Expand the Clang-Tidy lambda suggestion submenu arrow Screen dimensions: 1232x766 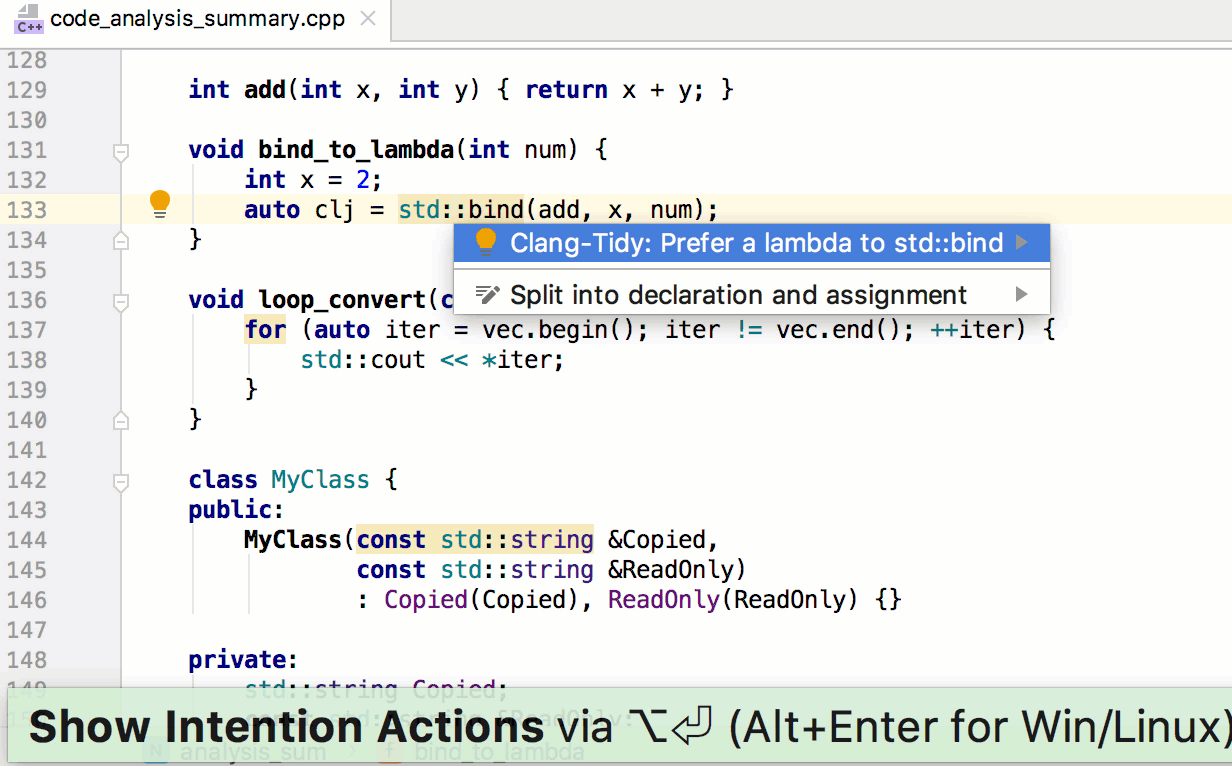(1021, 242)
